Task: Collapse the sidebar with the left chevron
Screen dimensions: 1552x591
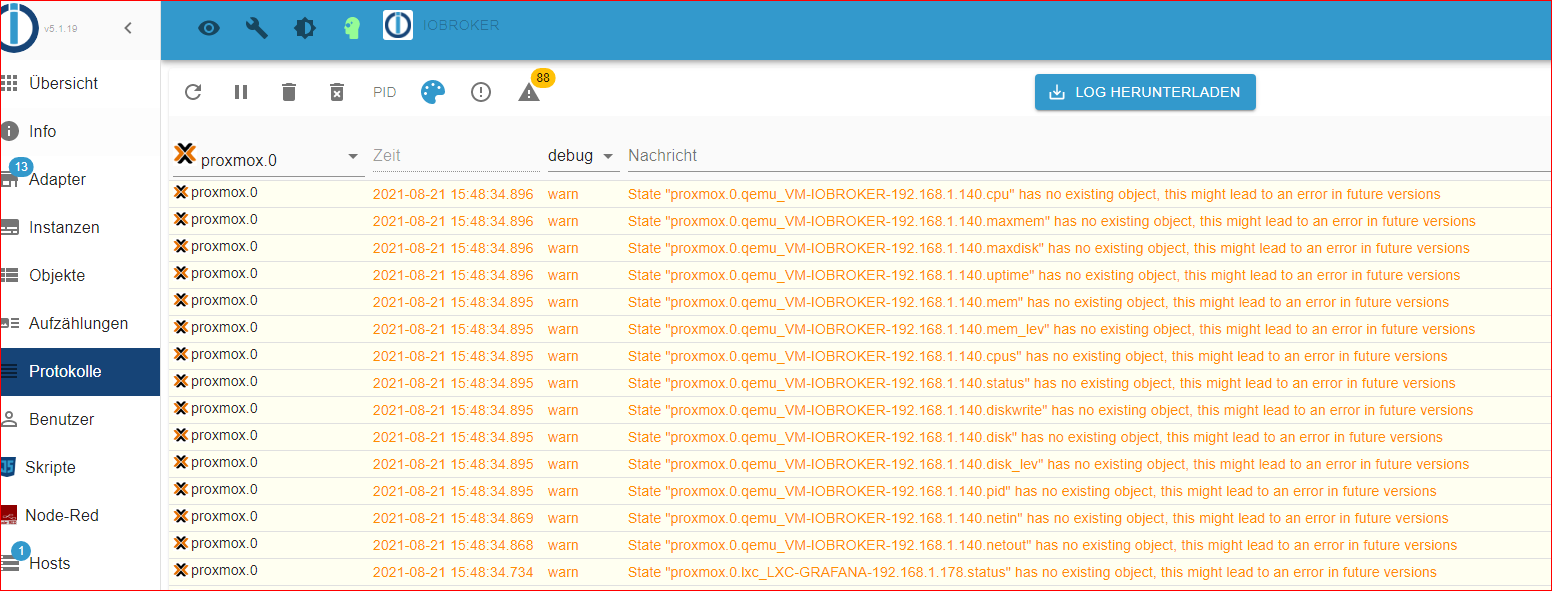Action: [128, 28]
